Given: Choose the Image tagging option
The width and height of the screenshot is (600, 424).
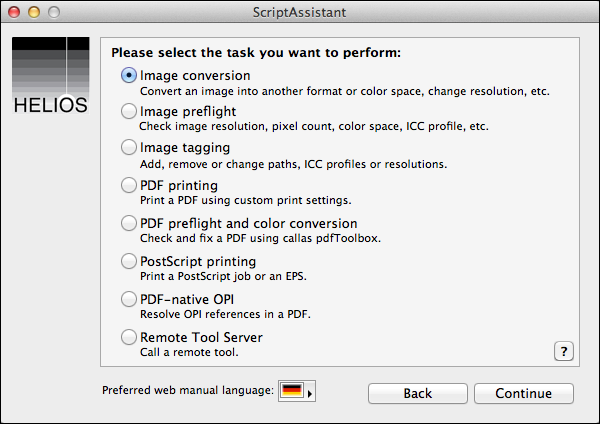Looking at the screenshot, I should [129, 147].
